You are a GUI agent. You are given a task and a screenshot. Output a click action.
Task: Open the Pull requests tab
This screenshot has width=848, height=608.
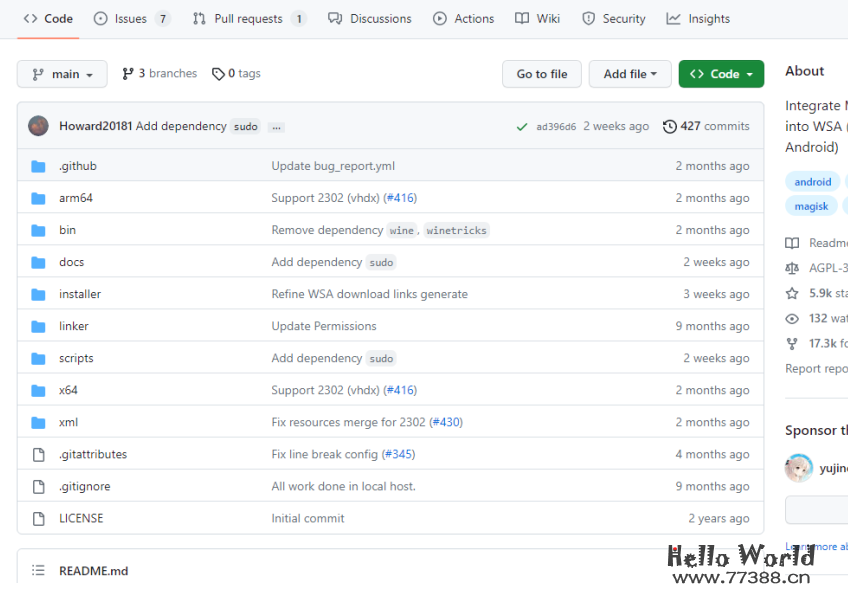point(249,19)
